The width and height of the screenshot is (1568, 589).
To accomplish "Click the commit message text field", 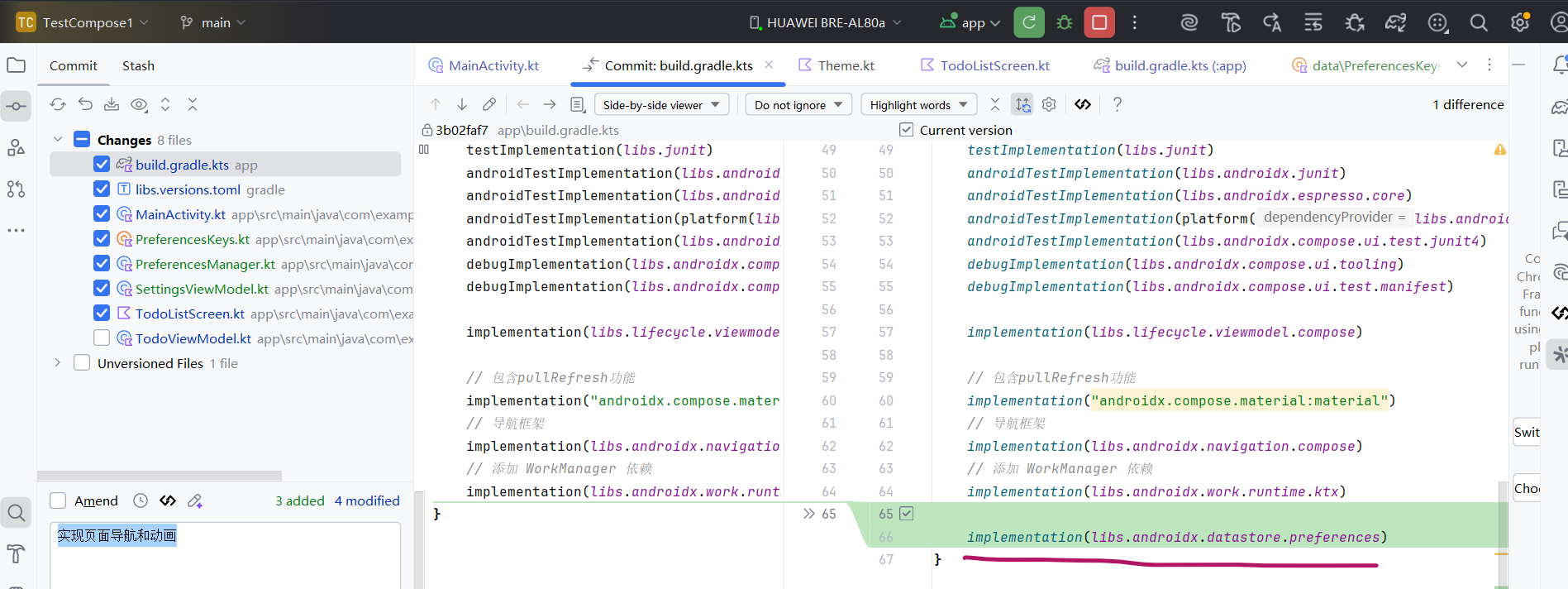I will [225, 555].
